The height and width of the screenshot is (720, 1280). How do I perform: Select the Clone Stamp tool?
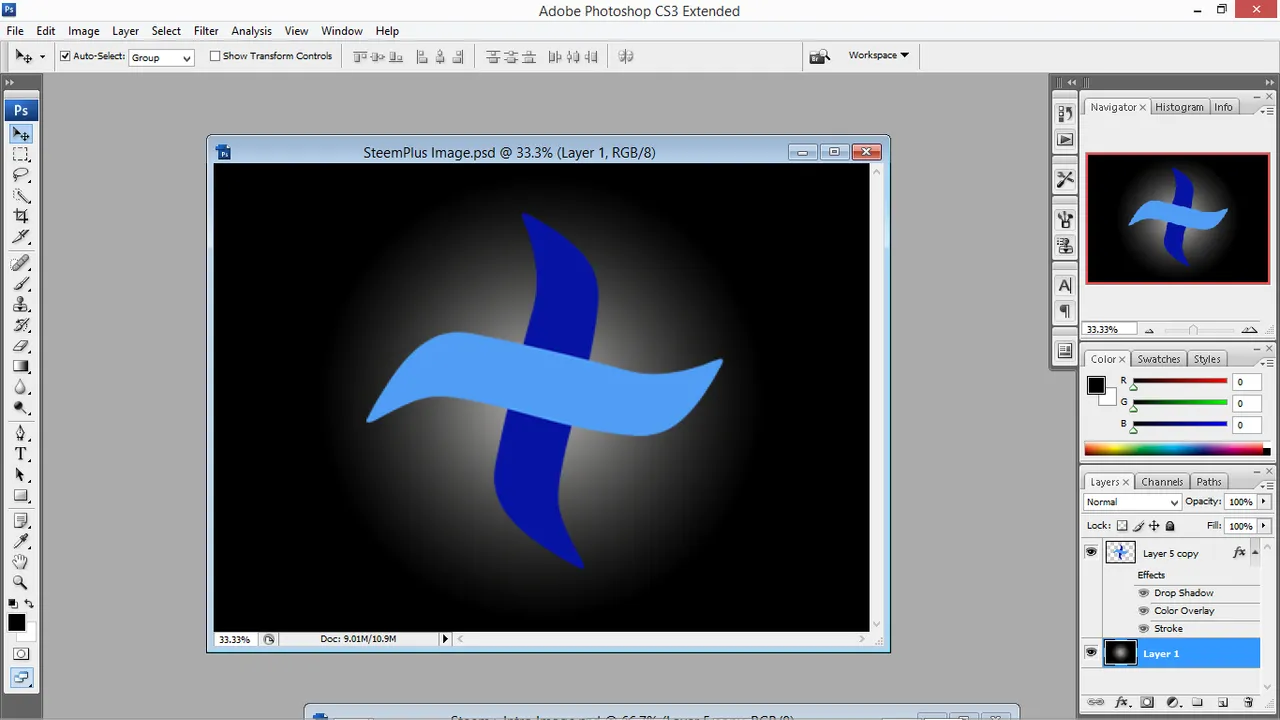point(21,305)
